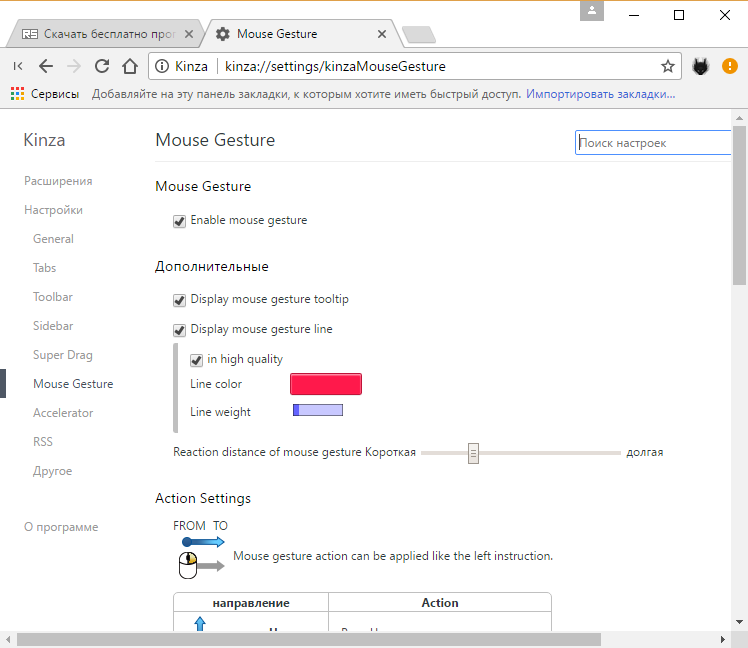Click the Kinza site label in address bar

pos(191,66)
